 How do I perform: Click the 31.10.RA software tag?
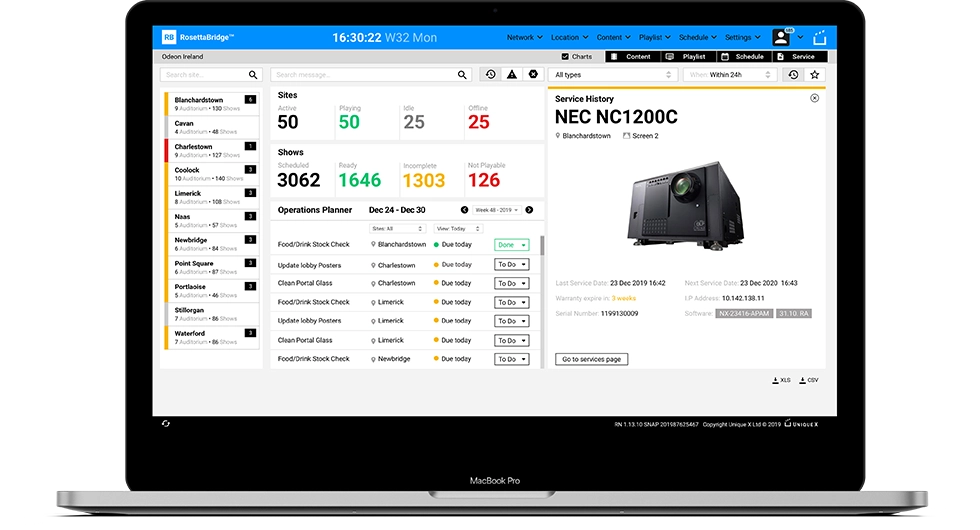794,314
